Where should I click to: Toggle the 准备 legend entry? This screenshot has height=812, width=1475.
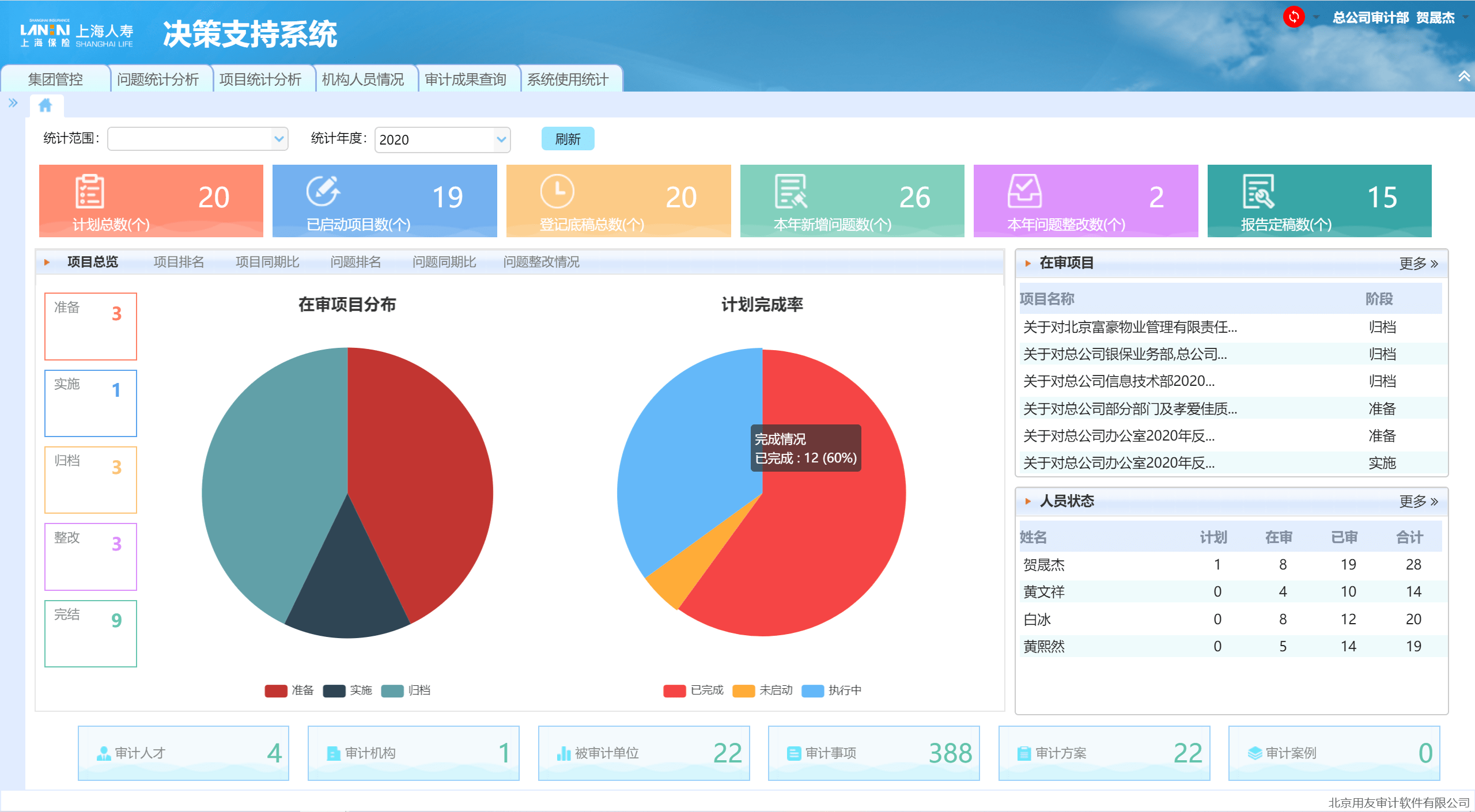pyautogui.click(x=289, y=690)
